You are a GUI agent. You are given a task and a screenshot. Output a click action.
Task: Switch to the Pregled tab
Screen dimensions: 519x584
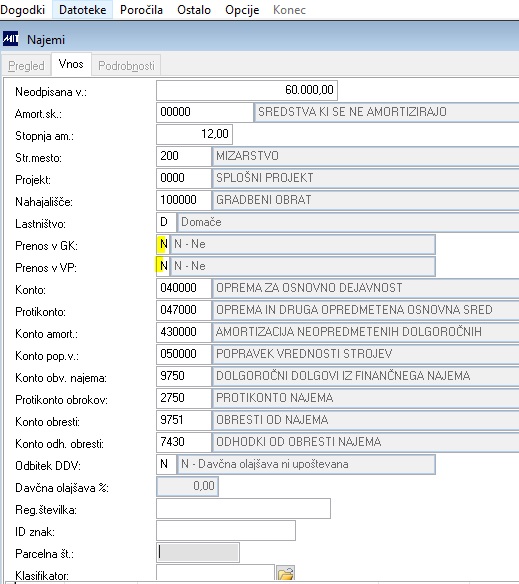tap(26, 66)
